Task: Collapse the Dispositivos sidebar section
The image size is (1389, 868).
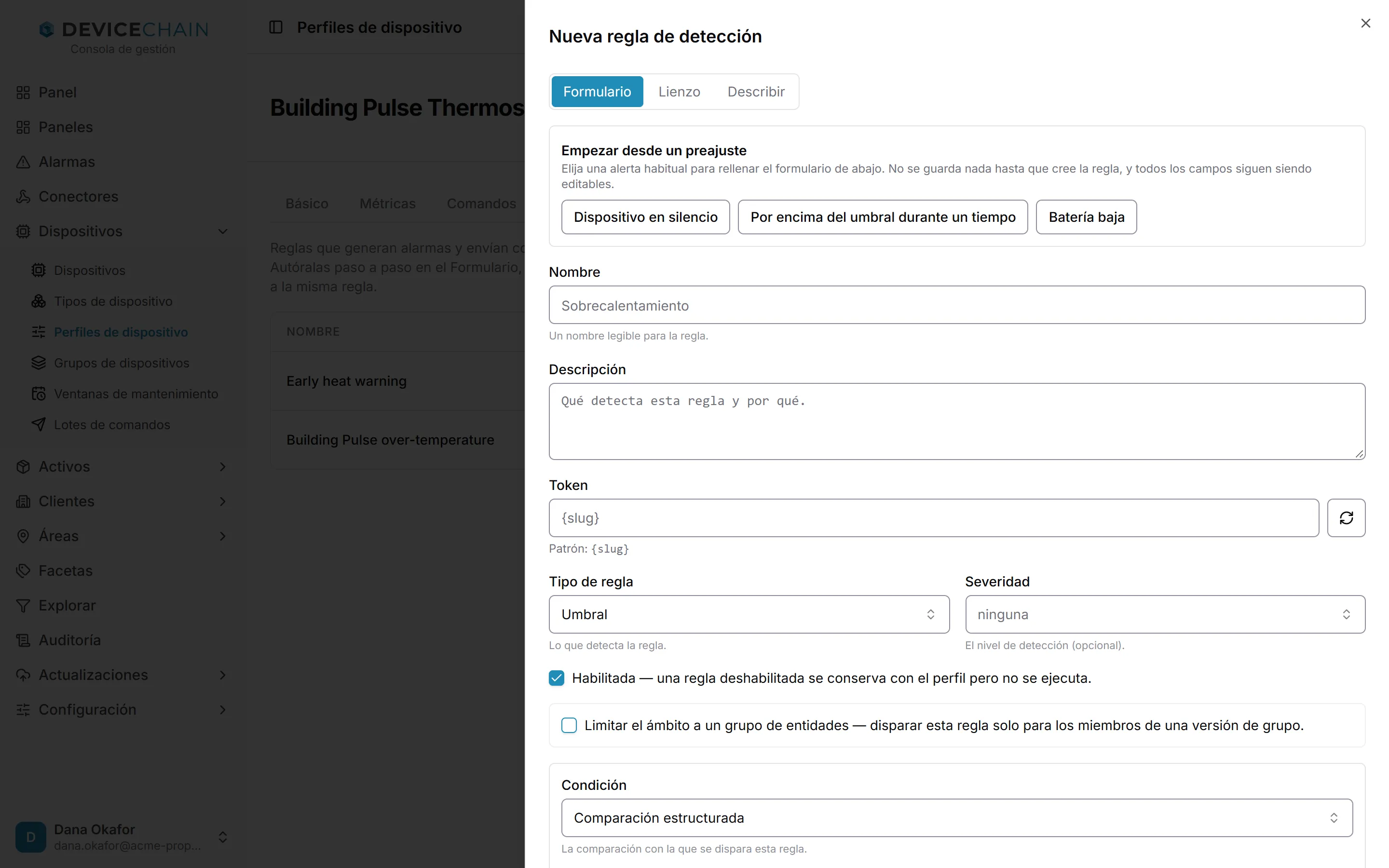Action: [223, 231]
